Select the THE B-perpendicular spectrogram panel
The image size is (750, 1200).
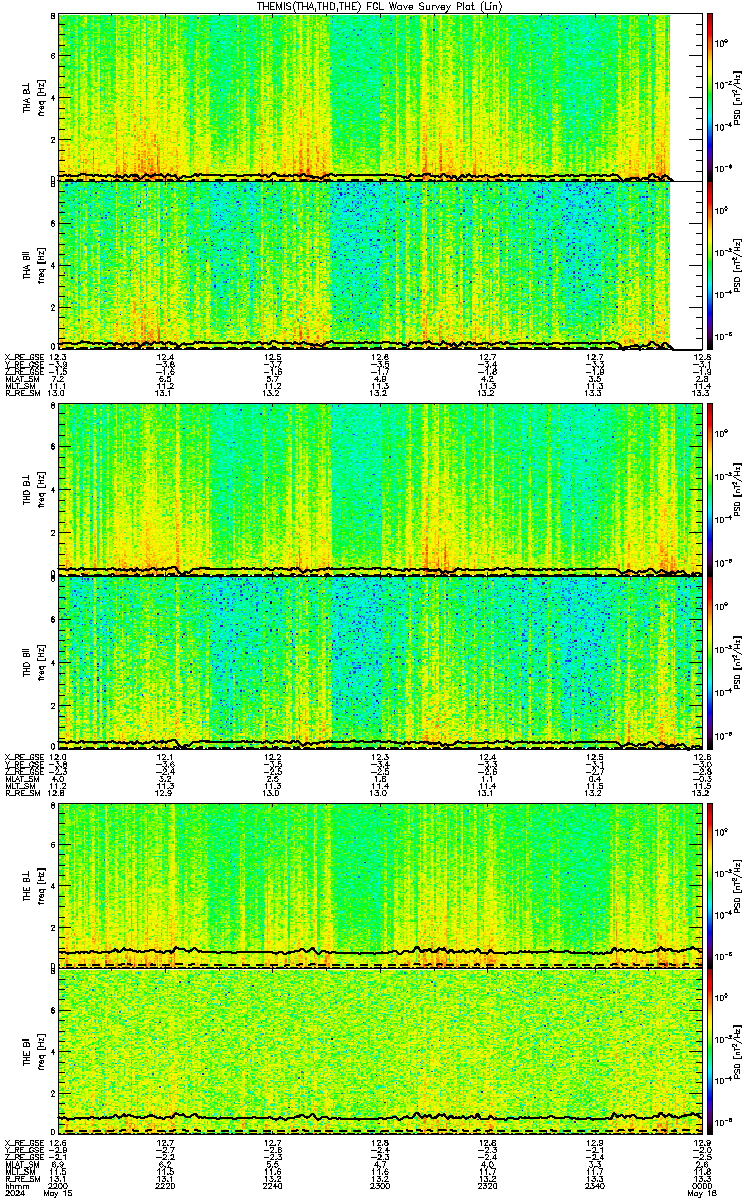click(x=380, y=884)
